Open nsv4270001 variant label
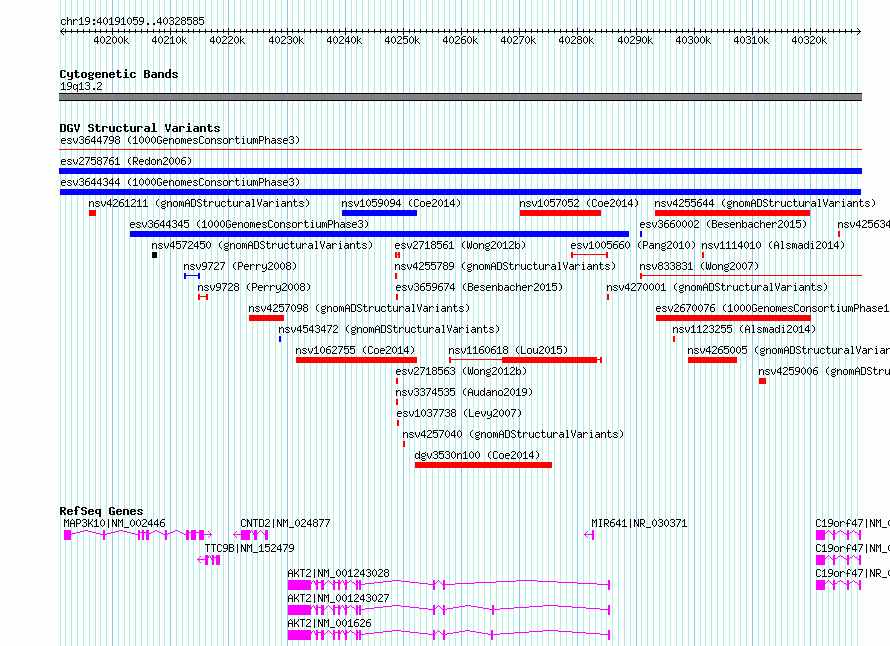 click(x=717, y=287)
